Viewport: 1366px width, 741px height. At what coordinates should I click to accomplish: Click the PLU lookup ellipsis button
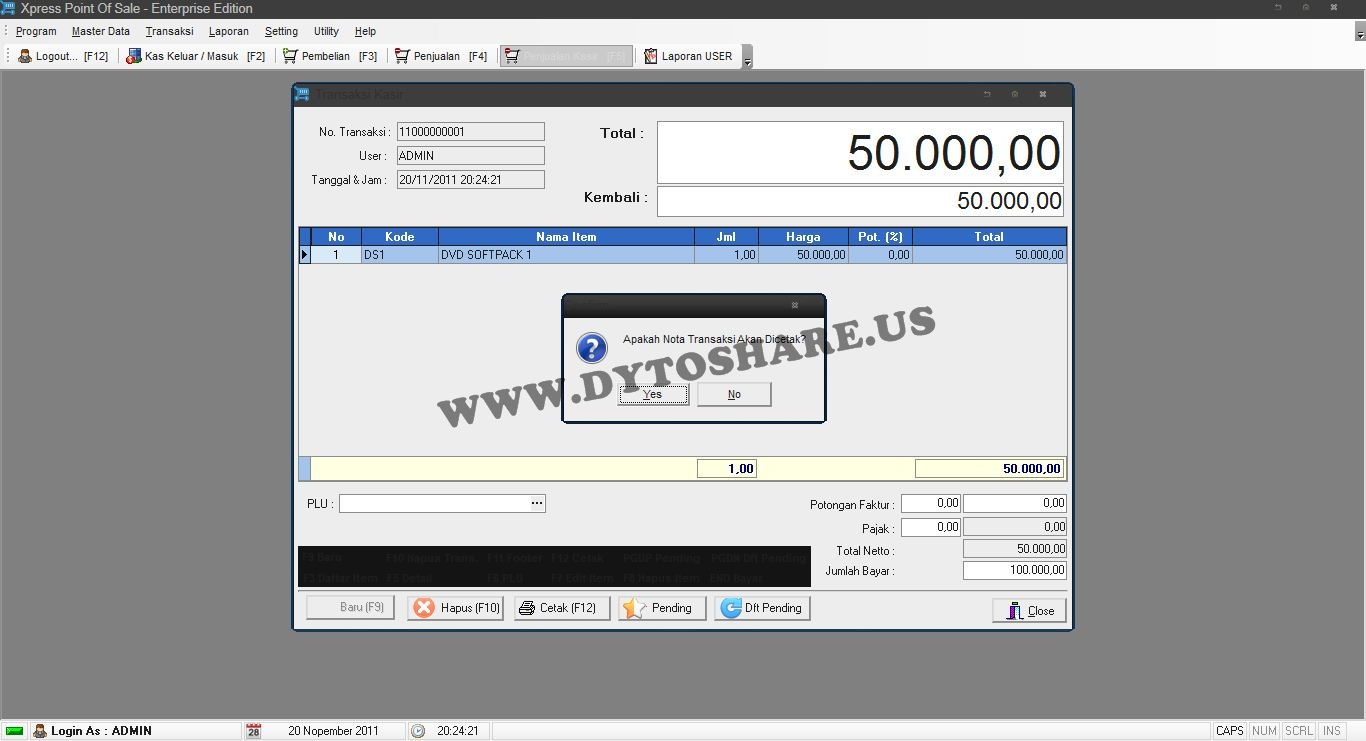click(537, 503)
